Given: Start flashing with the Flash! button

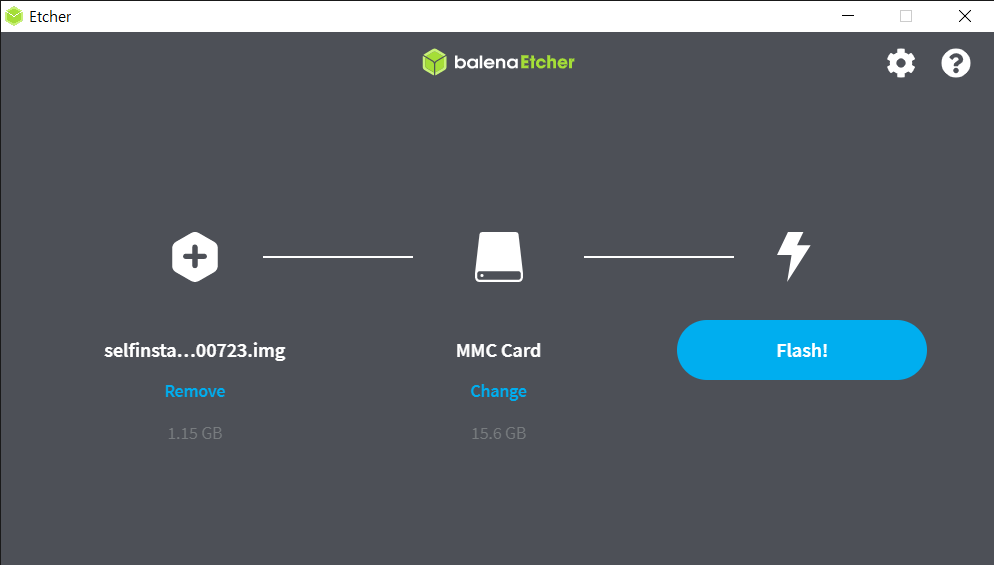Looking at the screenshot, I should (x=802, y=350).
